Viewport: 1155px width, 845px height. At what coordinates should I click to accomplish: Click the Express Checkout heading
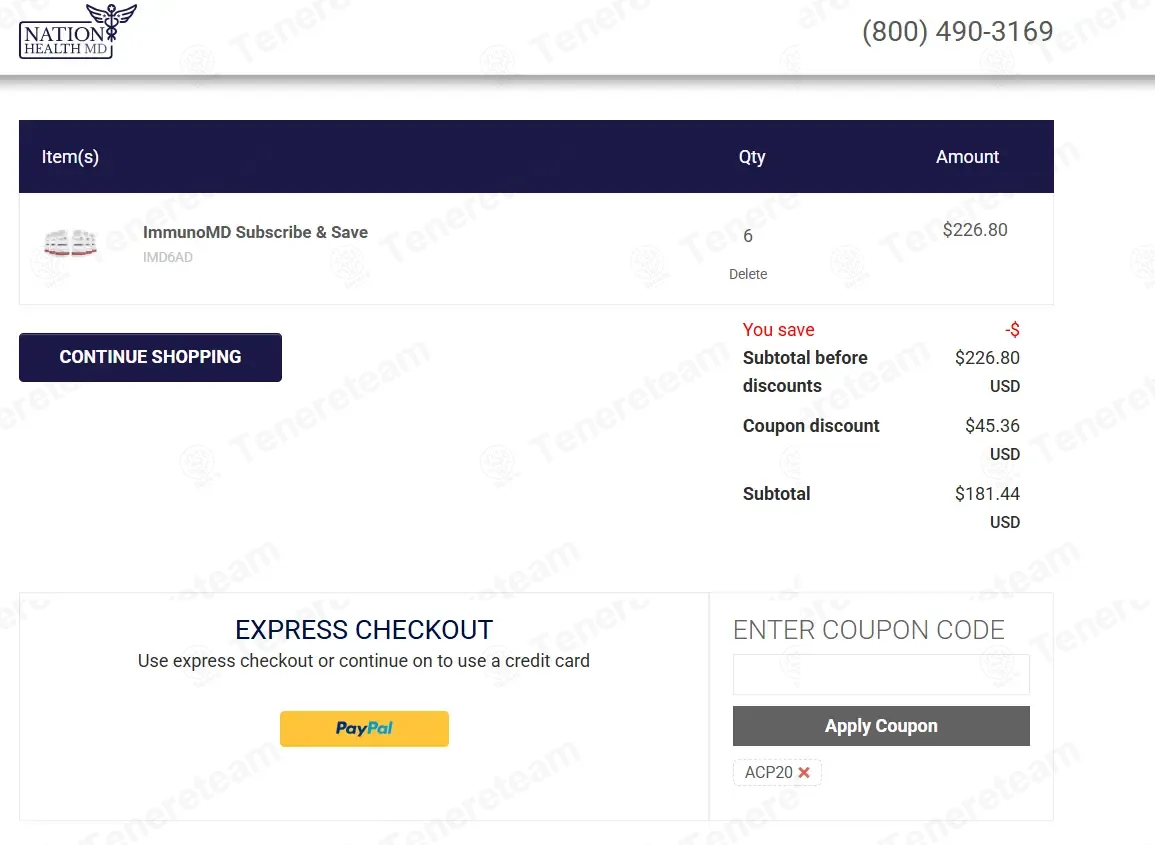pos(364,630)
